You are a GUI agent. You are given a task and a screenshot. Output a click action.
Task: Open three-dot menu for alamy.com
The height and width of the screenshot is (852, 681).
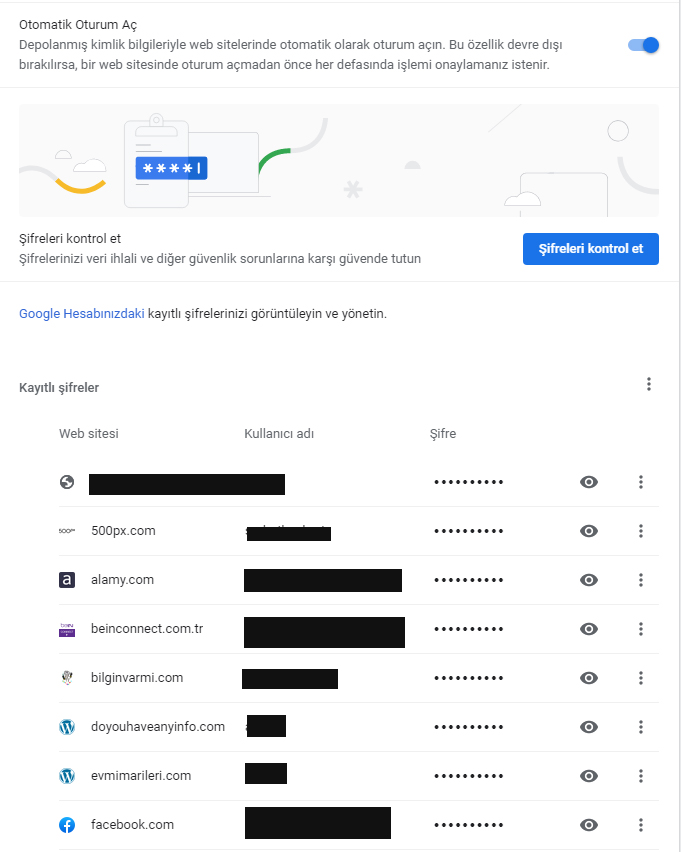pyautogui.click(x=641, y=580)
